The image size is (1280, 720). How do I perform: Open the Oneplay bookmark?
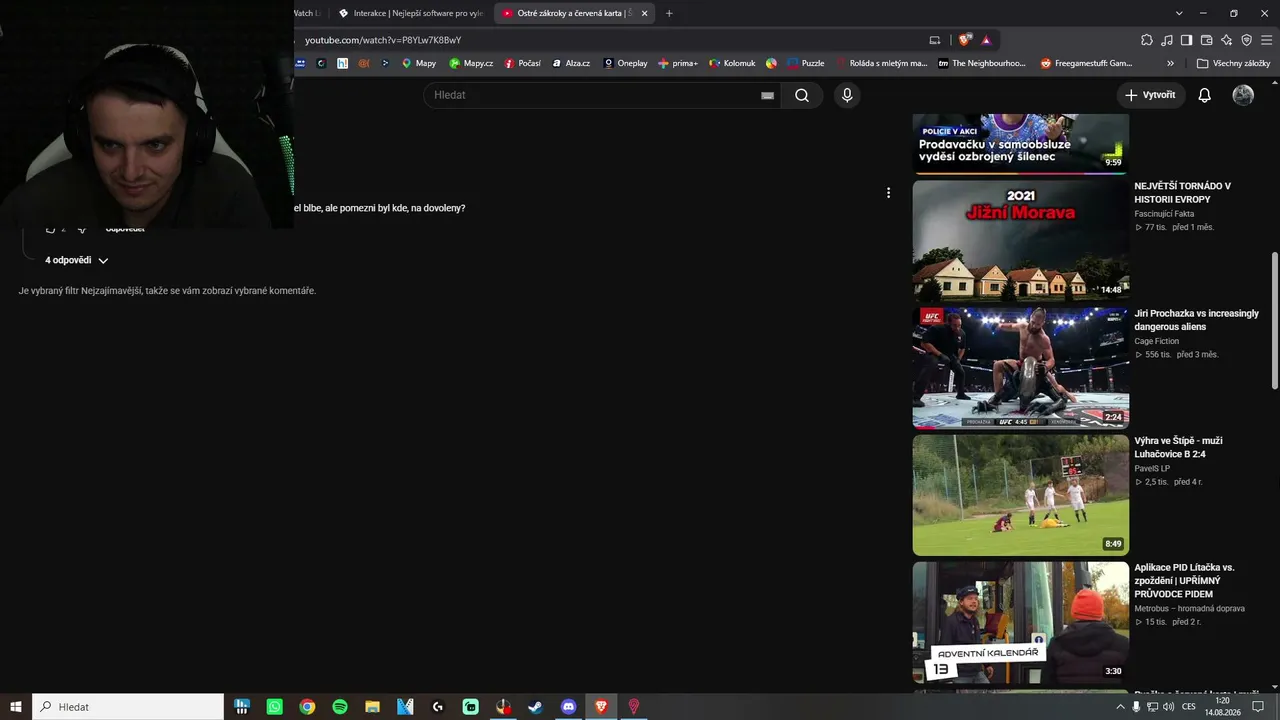(x=625, y=63)
